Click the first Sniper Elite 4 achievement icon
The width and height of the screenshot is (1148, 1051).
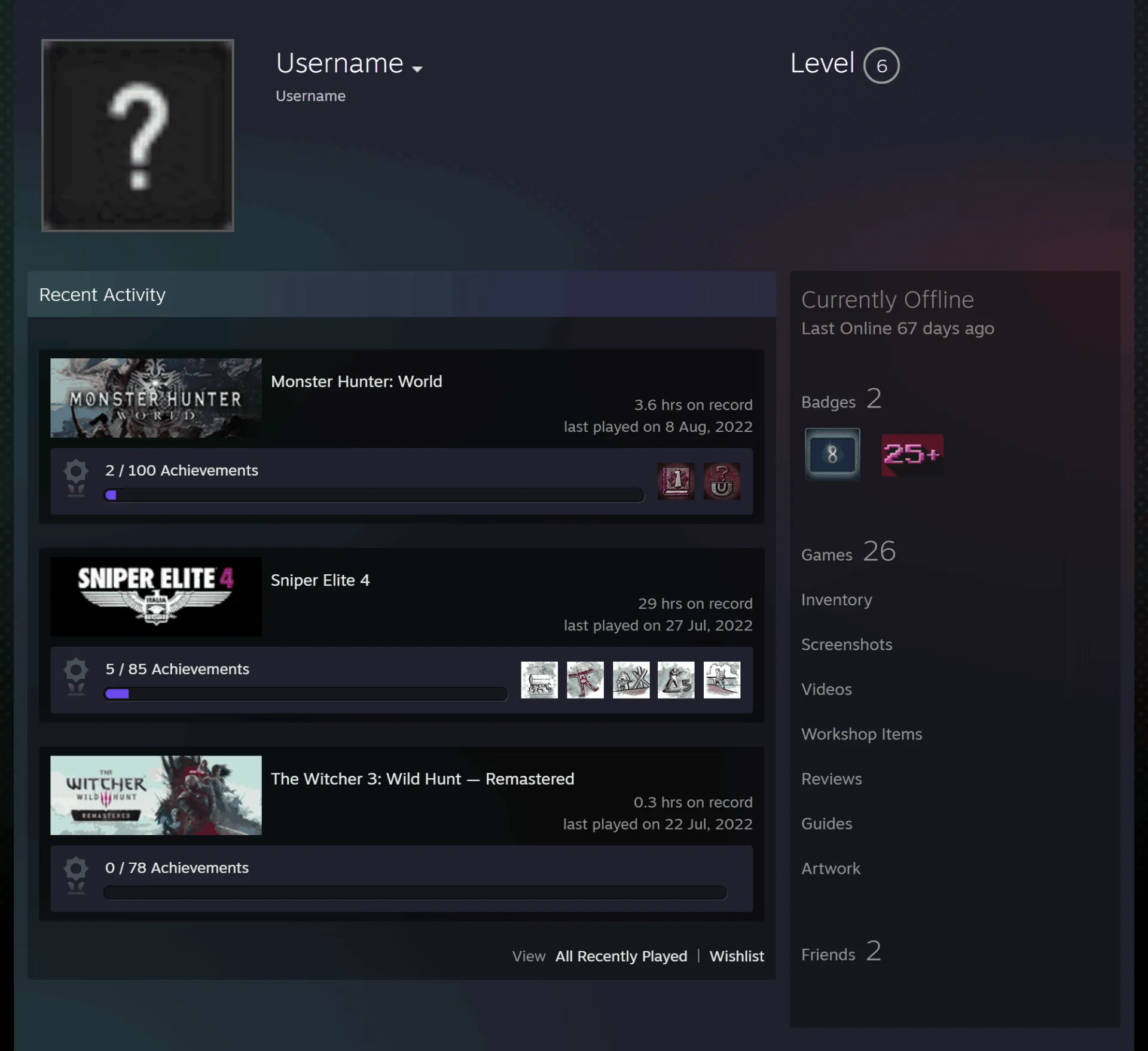(539, 680)
